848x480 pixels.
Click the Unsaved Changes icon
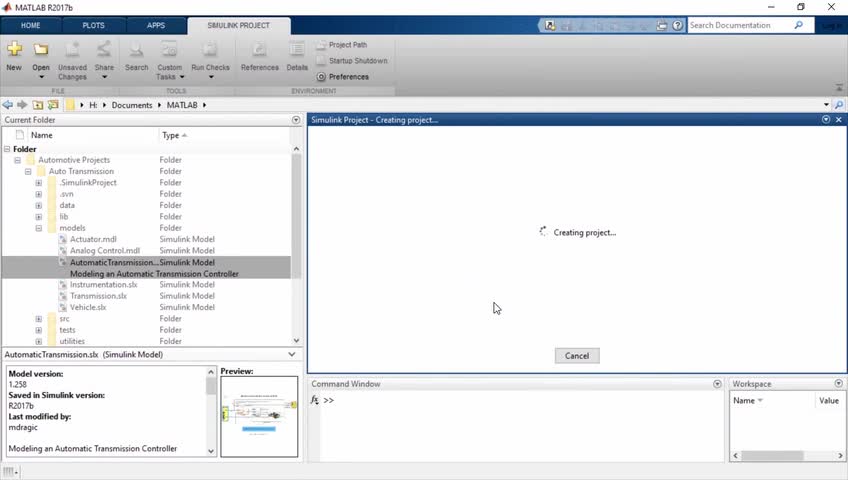coord(72,49)
